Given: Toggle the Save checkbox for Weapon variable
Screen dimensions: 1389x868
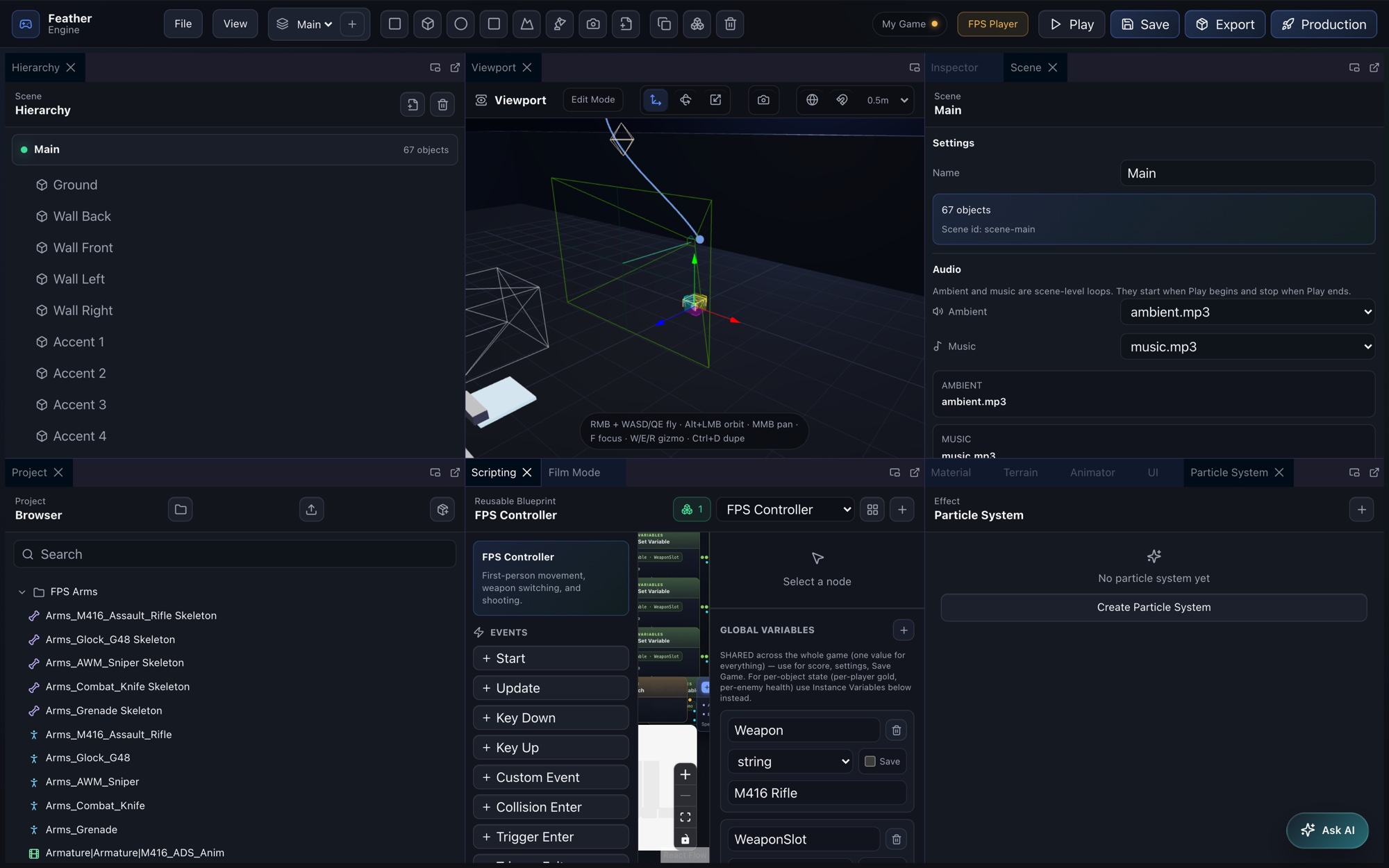Looking at the screenshot, I should pos(870,762).
